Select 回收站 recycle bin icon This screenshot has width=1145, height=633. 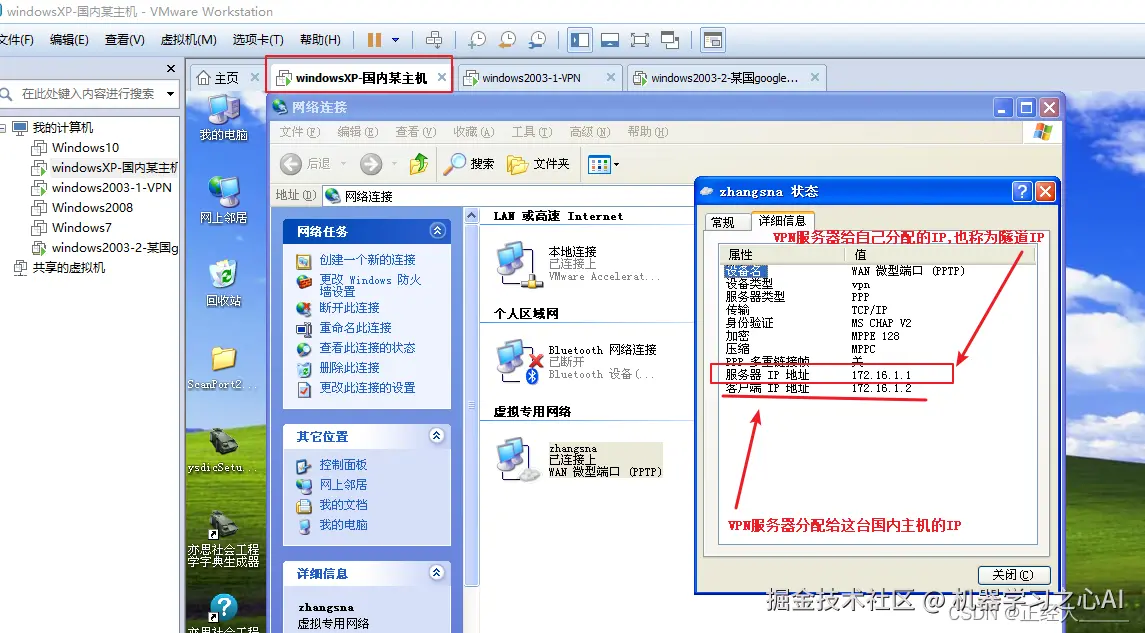223,283
